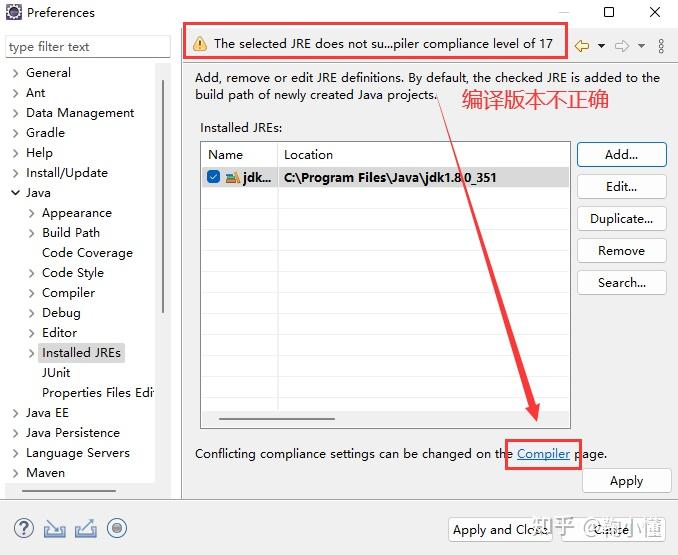
Task: Expand the Maven preferences node
Action: pos(16,473)
